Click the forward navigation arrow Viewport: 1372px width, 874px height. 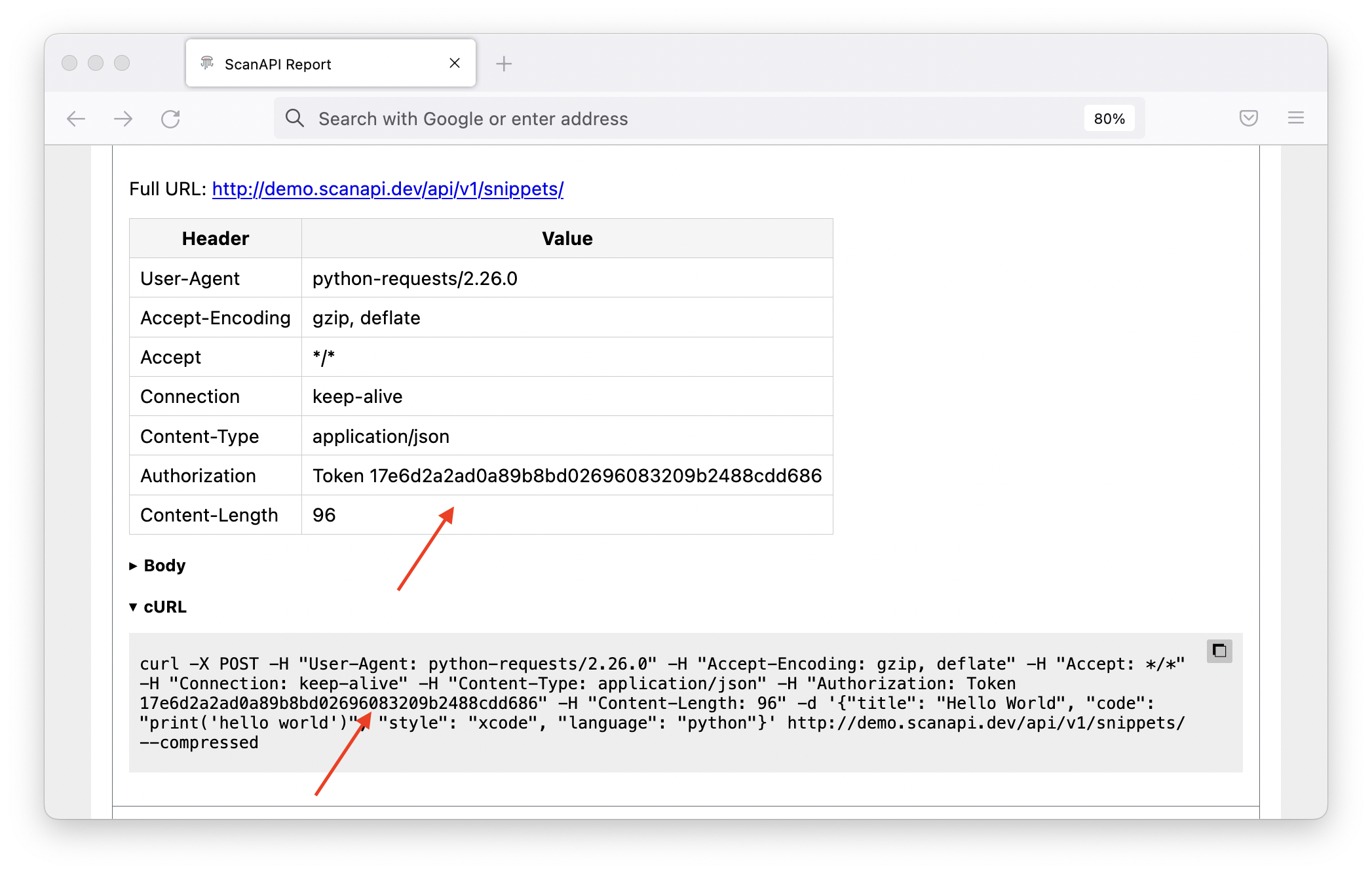[x=123, y=118]
